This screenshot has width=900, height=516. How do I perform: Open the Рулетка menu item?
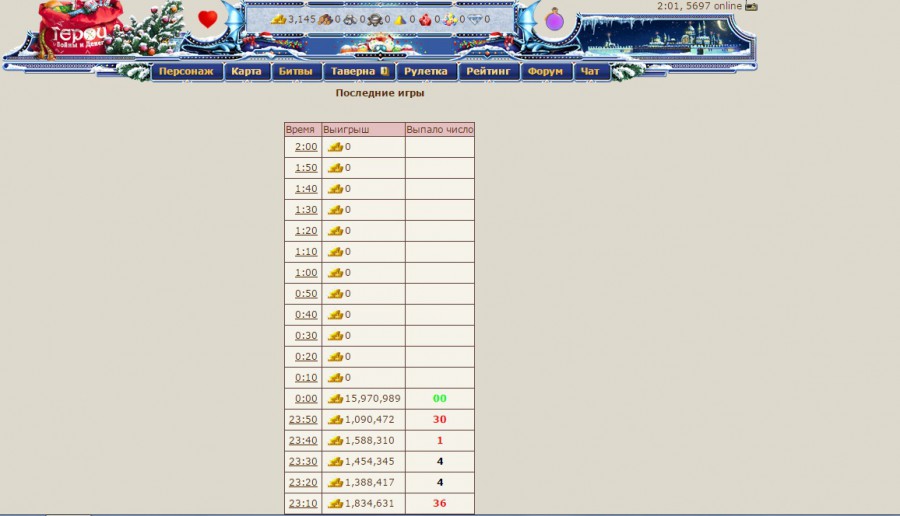pyautogui.click(x=427, y=72)
